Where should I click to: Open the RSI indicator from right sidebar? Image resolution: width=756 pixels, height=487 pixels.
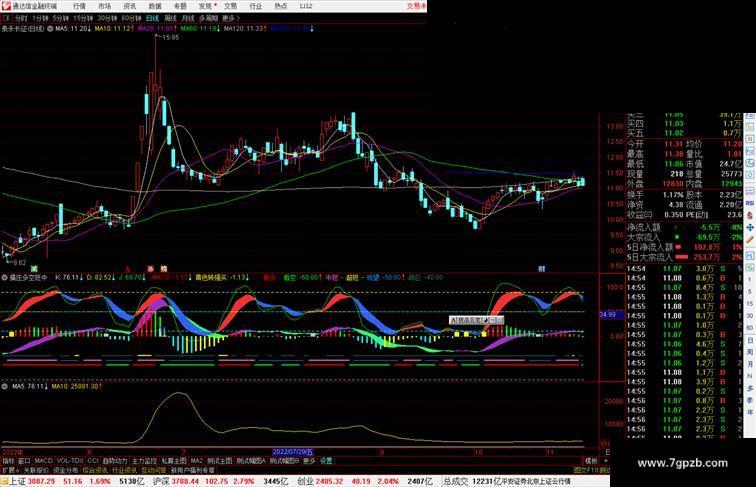pos(750,203)
